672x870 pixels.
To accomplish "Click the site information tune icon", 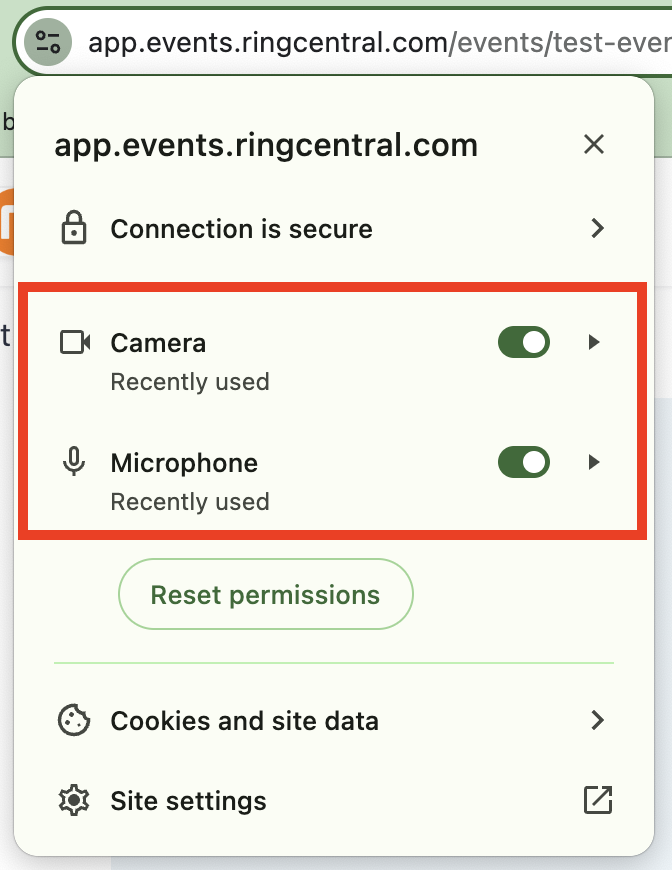I will [47, 42].
